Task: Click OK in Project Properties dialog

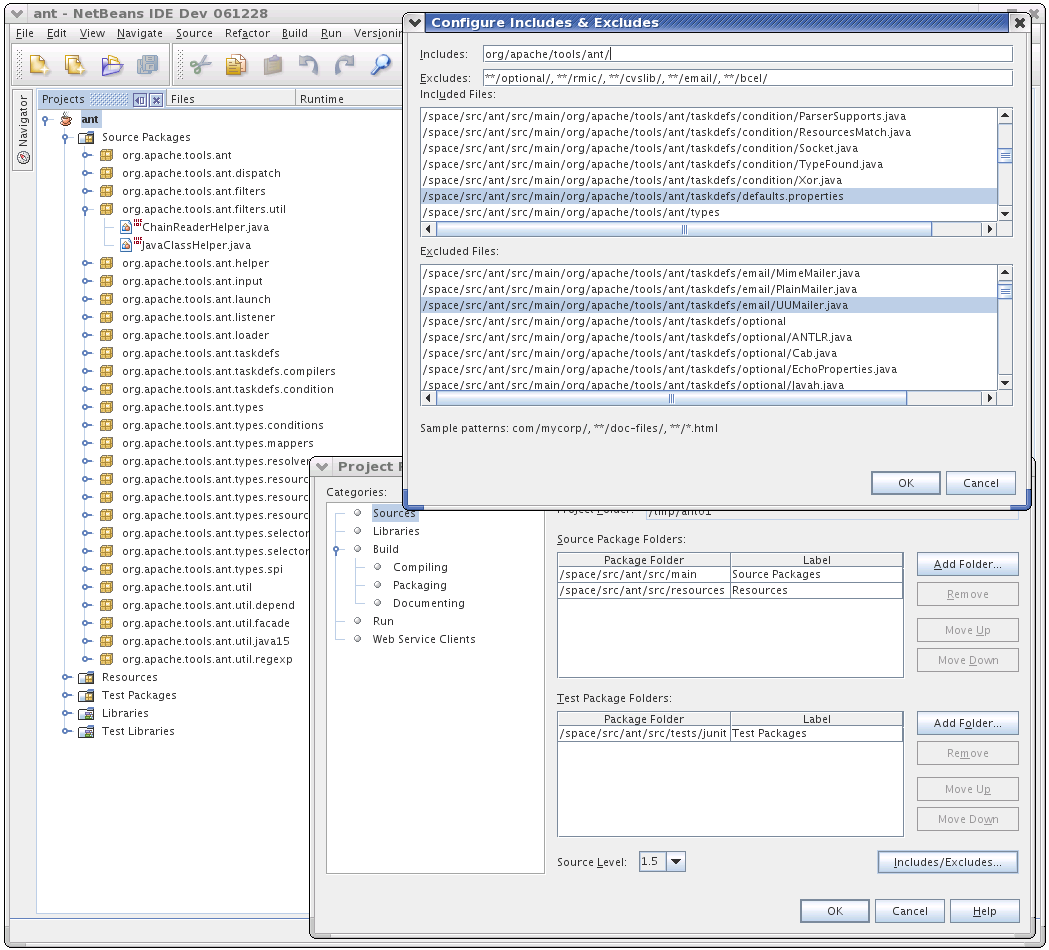Action: [x=834, y=911]
